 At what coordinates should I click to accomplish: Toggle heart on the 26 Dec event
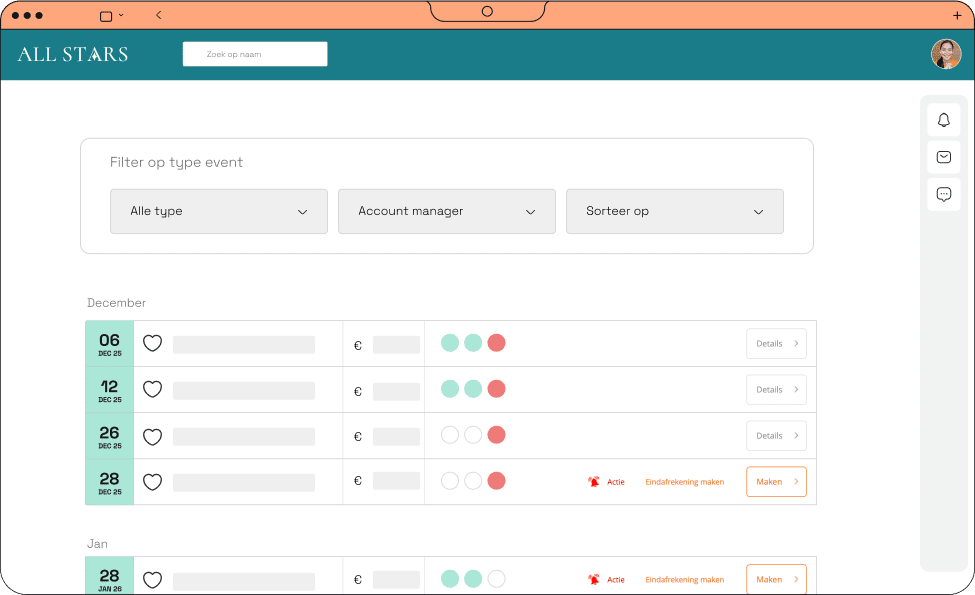(x=152, y=436)
